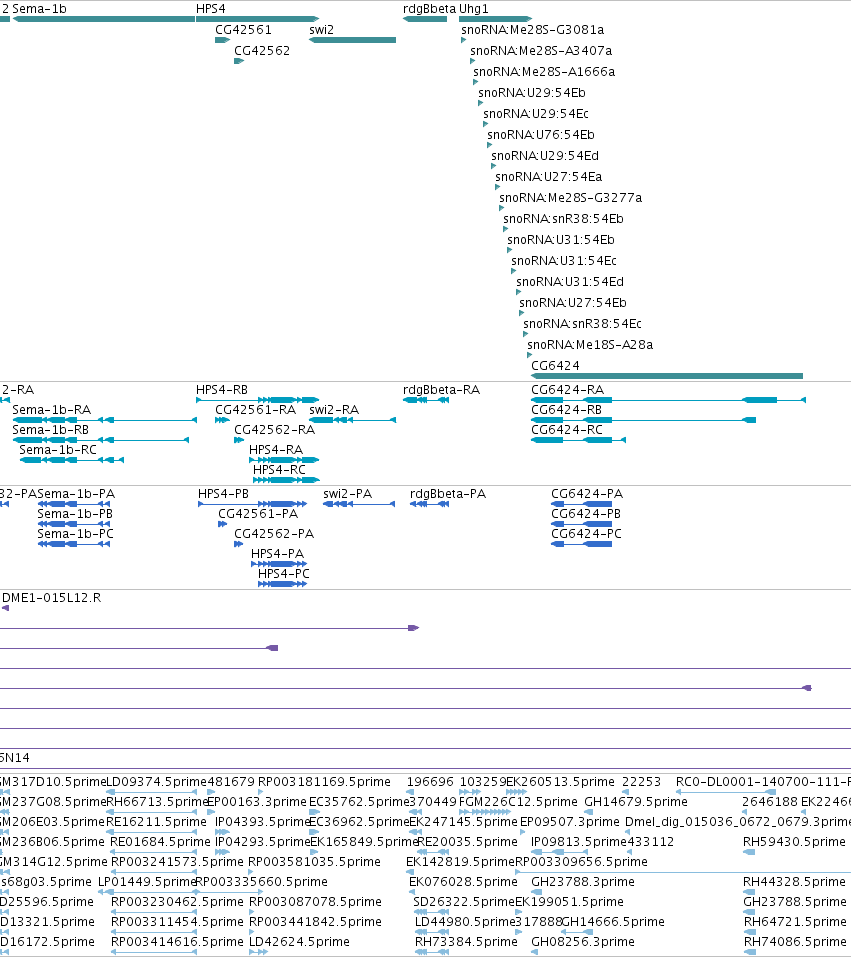This screenshot has height=957, width=851.
Task: Select the CG42561 gene label
Action: point(243,30)
